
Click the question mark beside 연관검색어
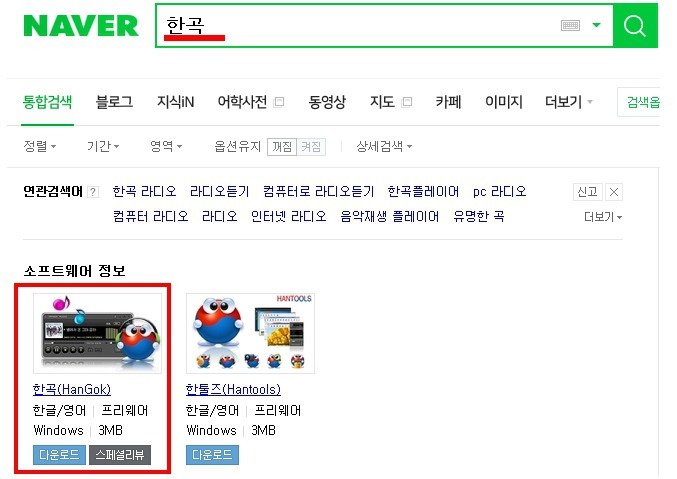[x=93, y=192]
